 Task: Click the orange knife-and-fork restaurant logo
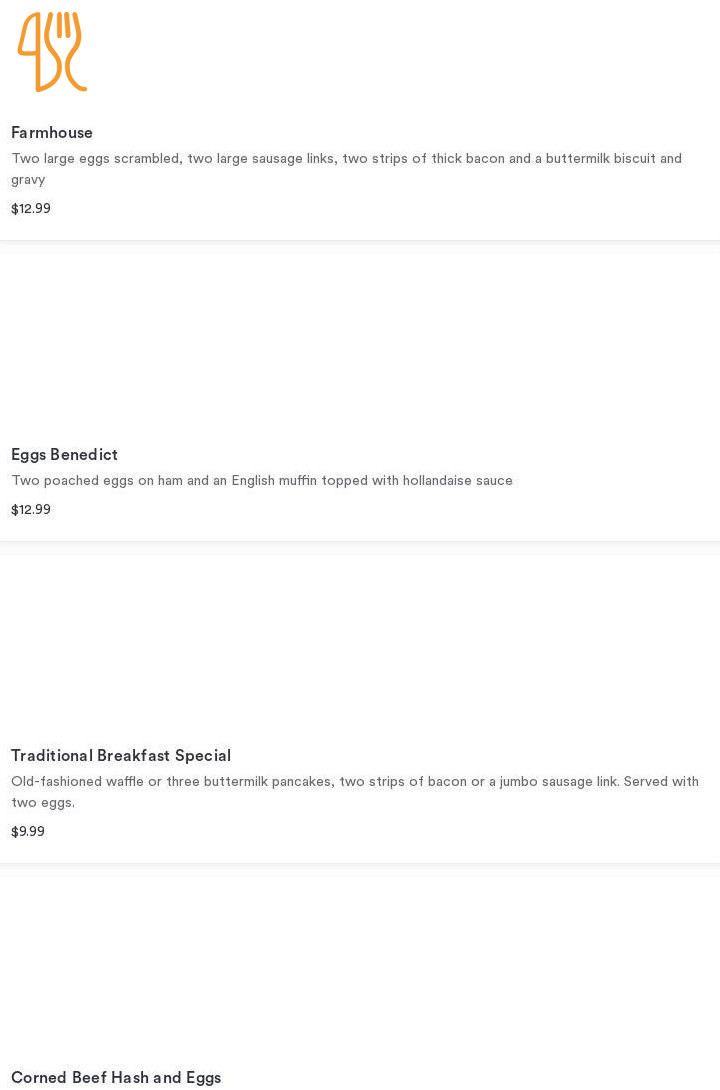pos(52,52)
